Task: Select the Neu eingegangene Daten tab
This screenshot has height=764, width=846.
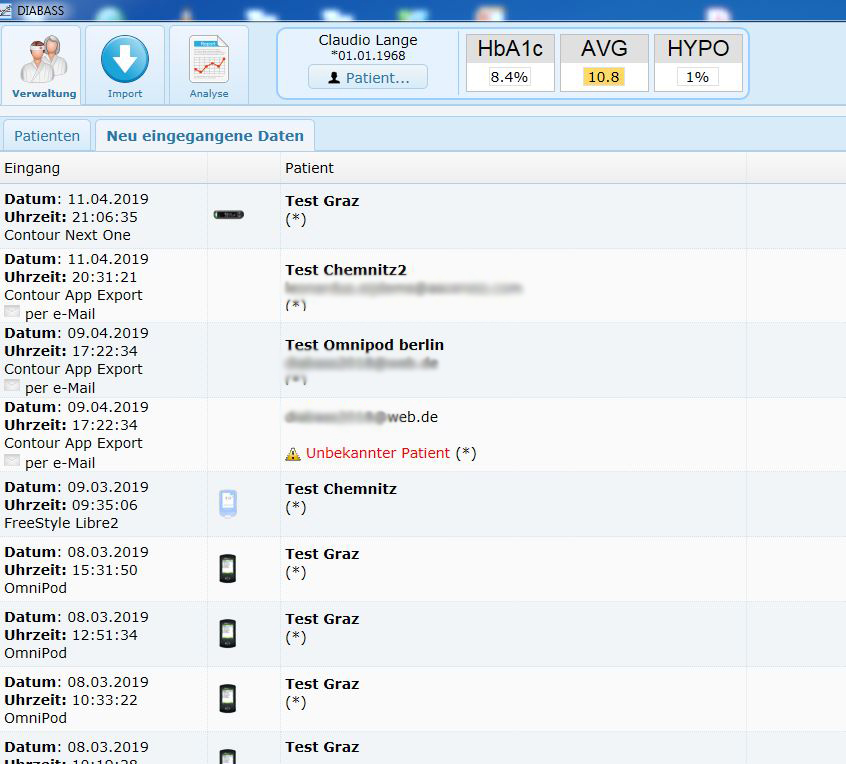Action: pyautogui.click(x=205, y=136)
